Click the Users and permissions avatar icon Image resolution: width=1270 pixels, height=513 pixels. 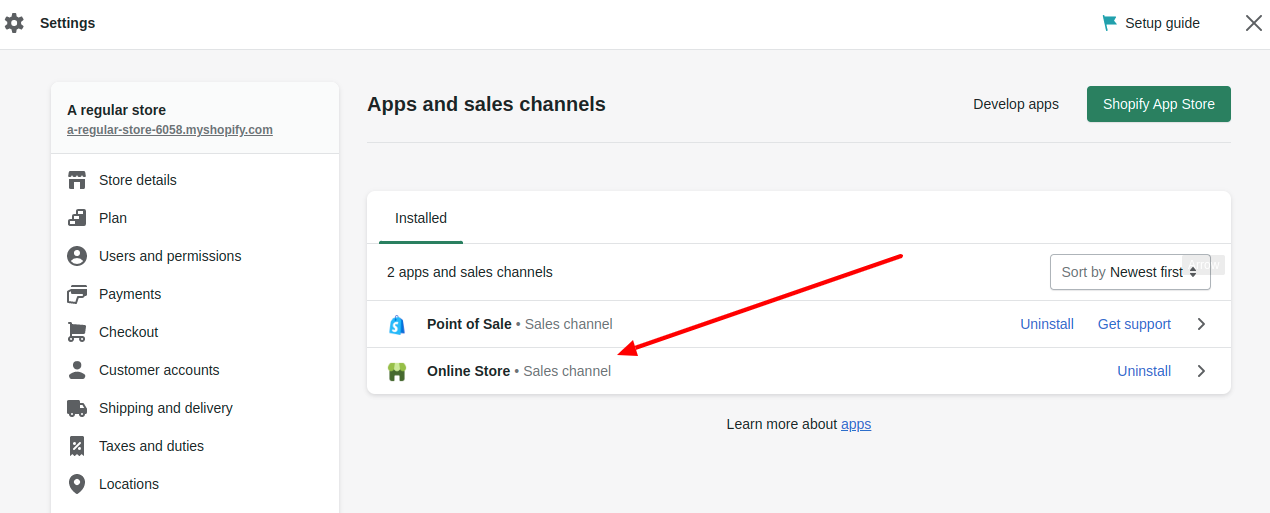click(77, 256)
